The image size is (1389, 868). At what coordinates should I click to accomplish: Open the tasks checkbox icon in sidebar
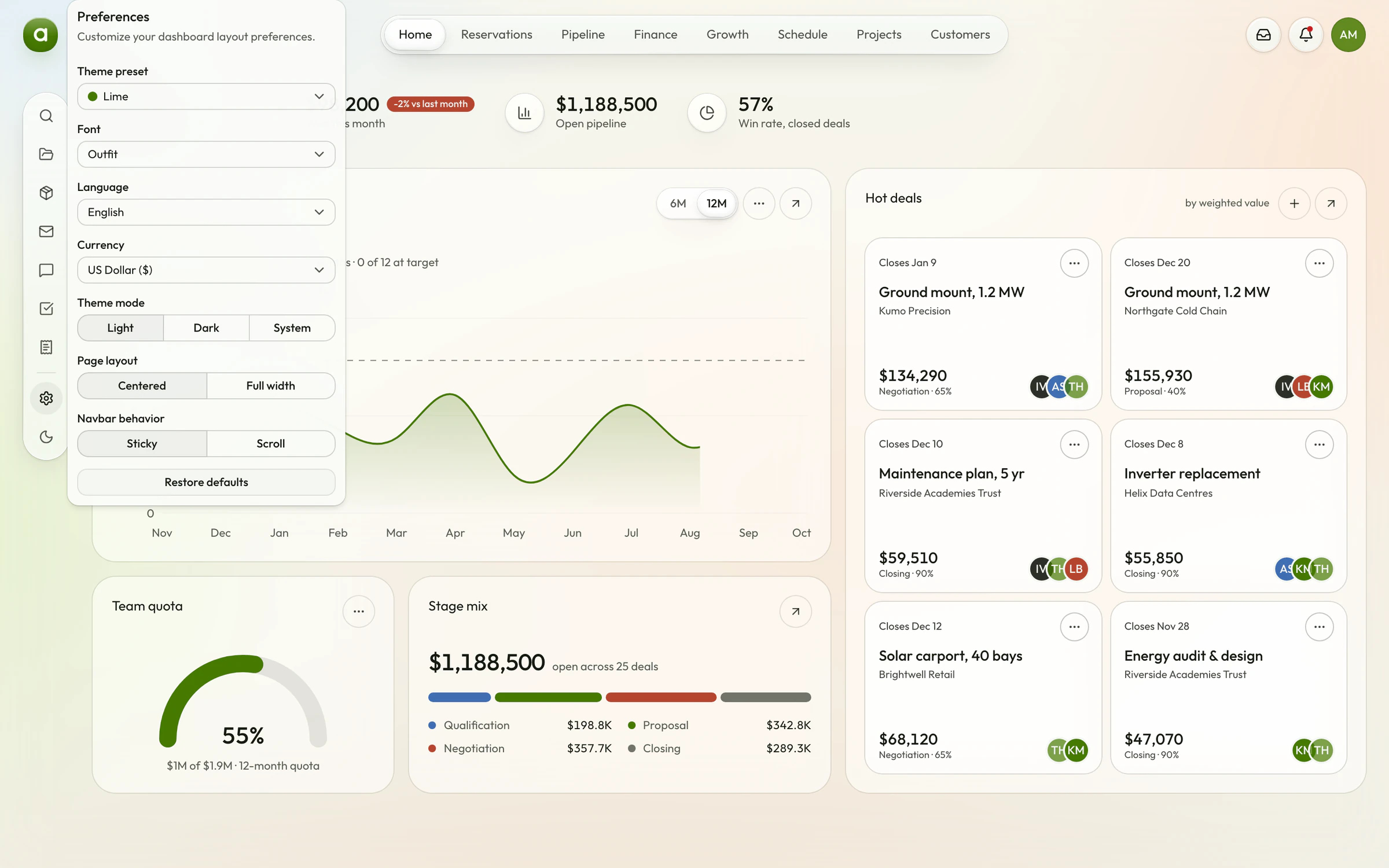[x=46, y=308]
